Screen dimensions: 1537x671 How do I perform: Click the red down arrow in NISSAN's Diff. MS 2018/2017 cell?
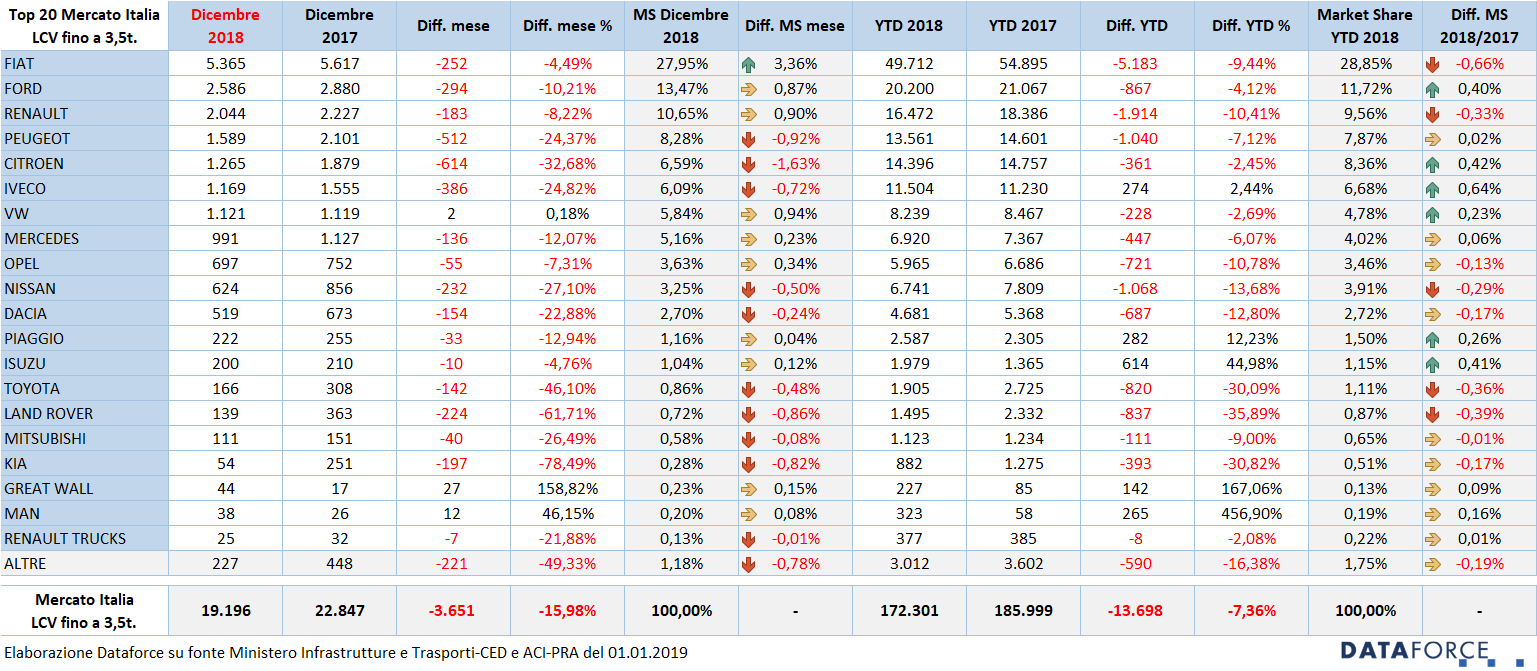click(1433, 289)
